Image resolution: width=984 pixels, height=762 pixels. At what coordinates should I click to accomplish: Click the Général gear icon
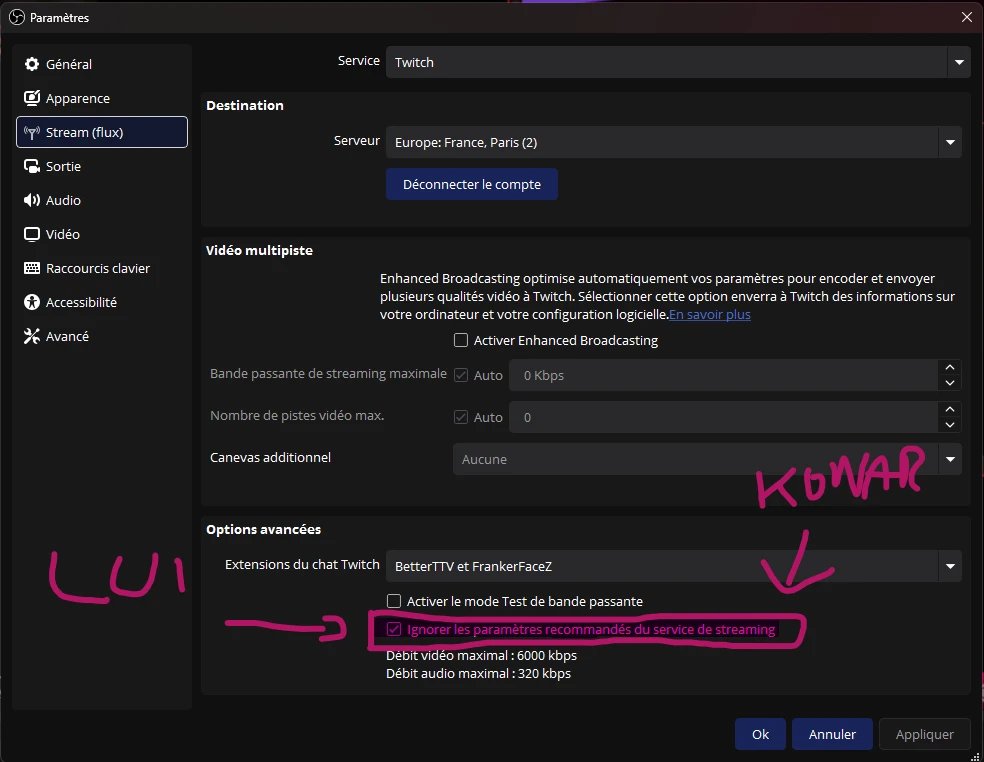pos(31,64)
